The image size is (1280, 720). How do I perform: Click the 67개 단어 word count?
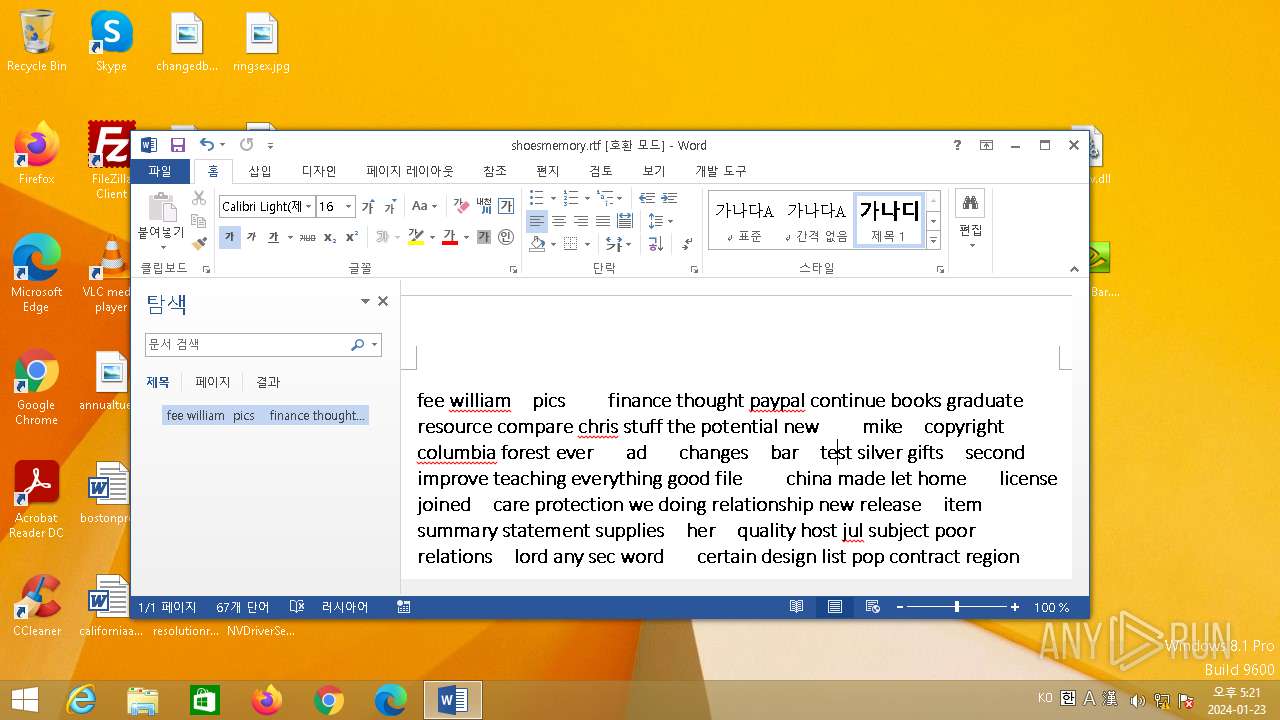[x=243, y=607]
